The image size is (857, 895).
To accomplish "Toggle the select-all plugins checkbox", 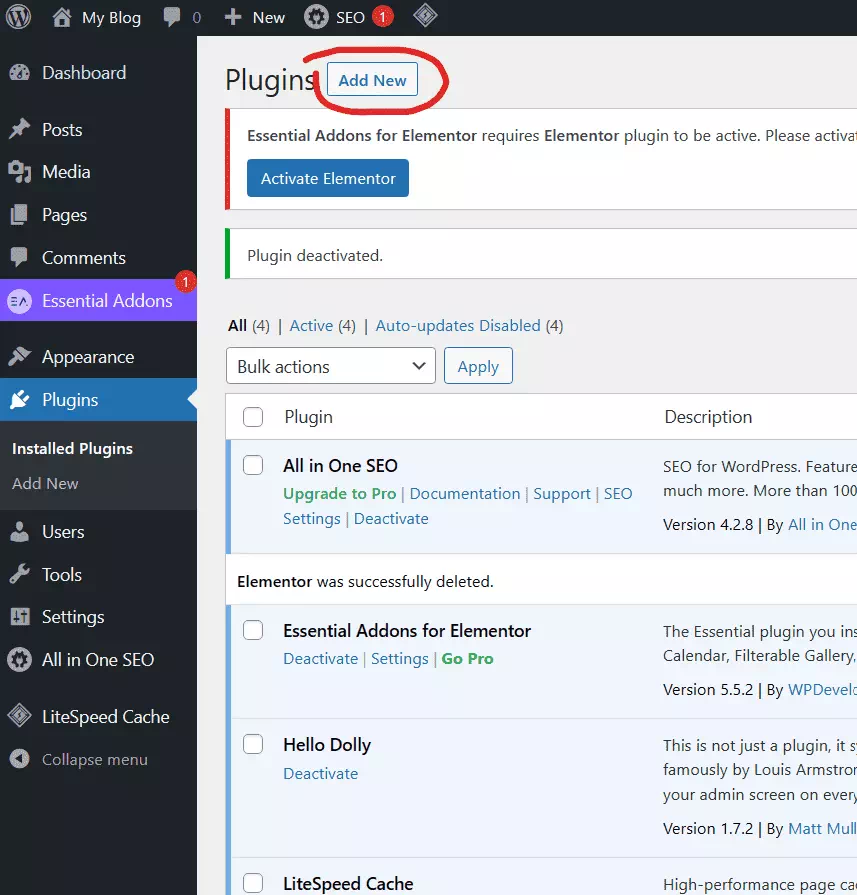I will (x=253, y=417).
